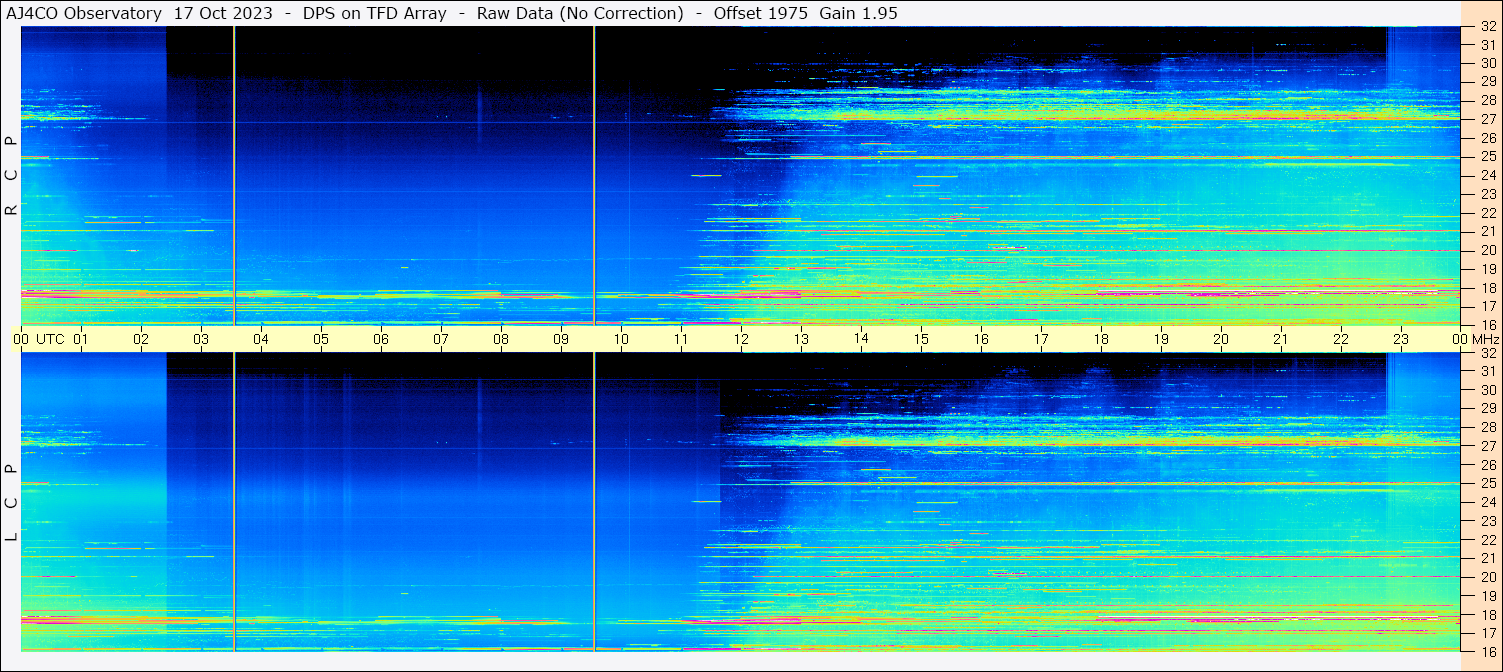Click the 16 MHz label on LCP scale
The height and width of the screenshot is (672, 1503).
pos(1487,651)
